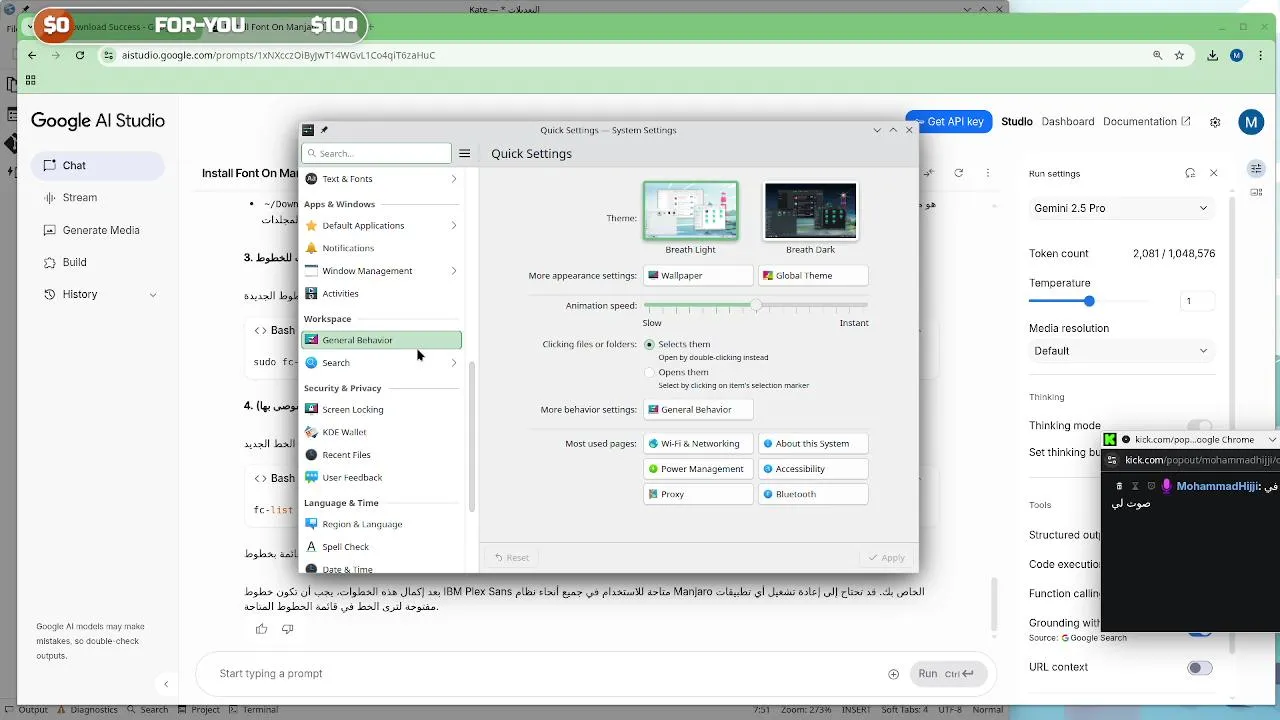The image size is (1280, 720).
Task: Close the Run settings panel
Action: [x=1214, y=173]
